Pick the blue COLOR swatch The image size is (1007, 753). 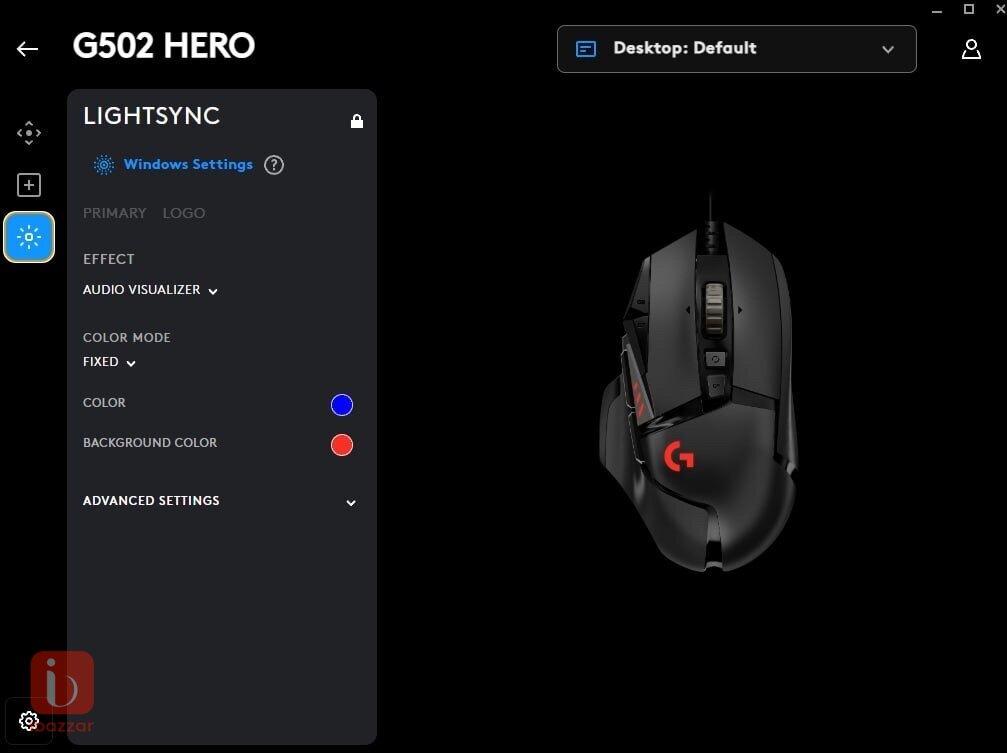(342, 405)
